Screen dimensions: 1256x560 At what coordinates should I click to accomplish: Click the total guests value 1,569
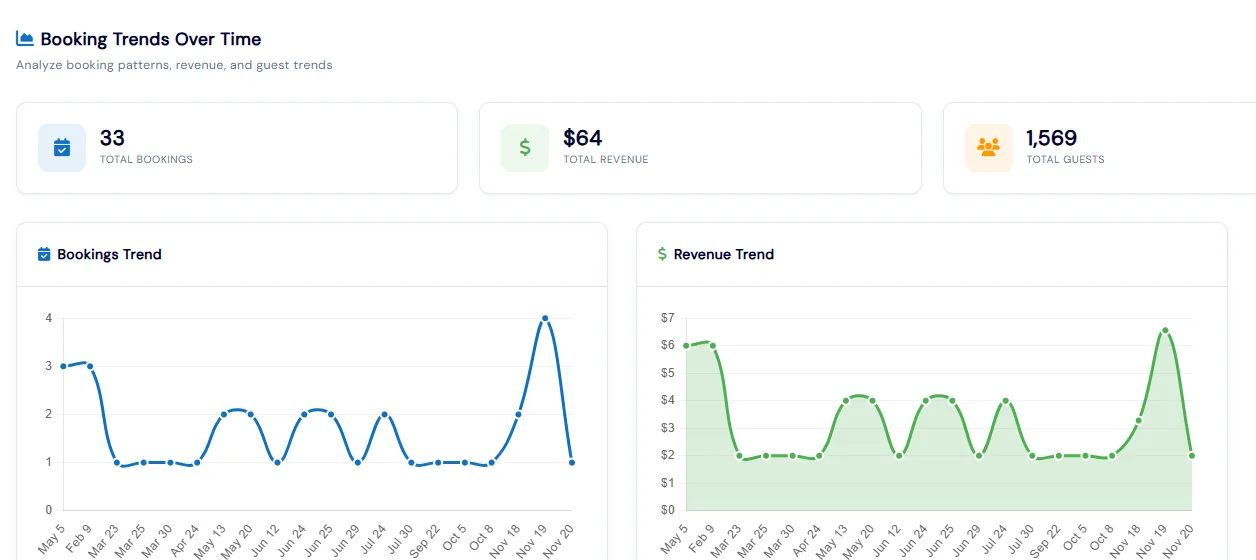coord(1052,138)
